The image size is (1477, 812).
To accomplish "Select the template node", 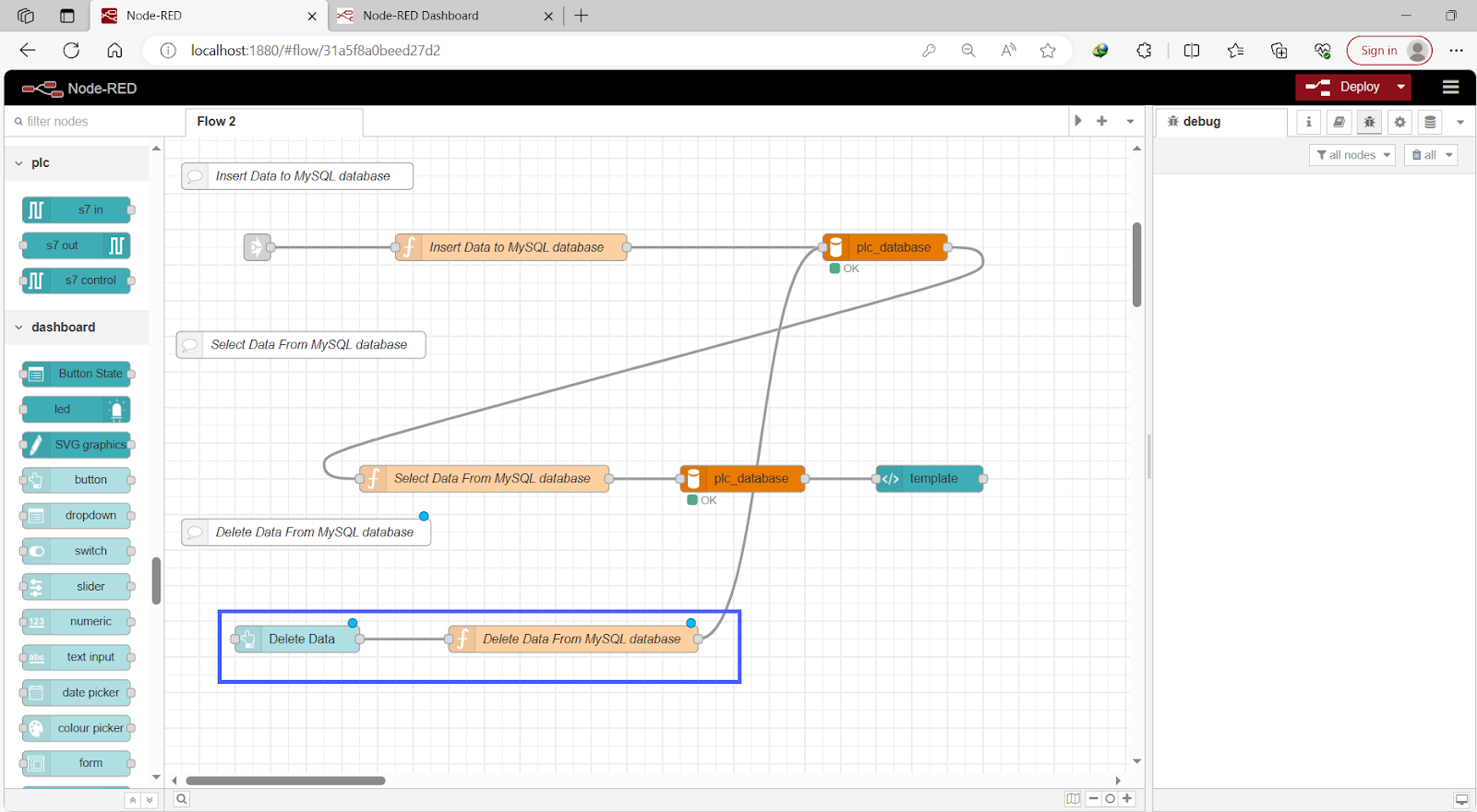I will [x=930, y=479].
